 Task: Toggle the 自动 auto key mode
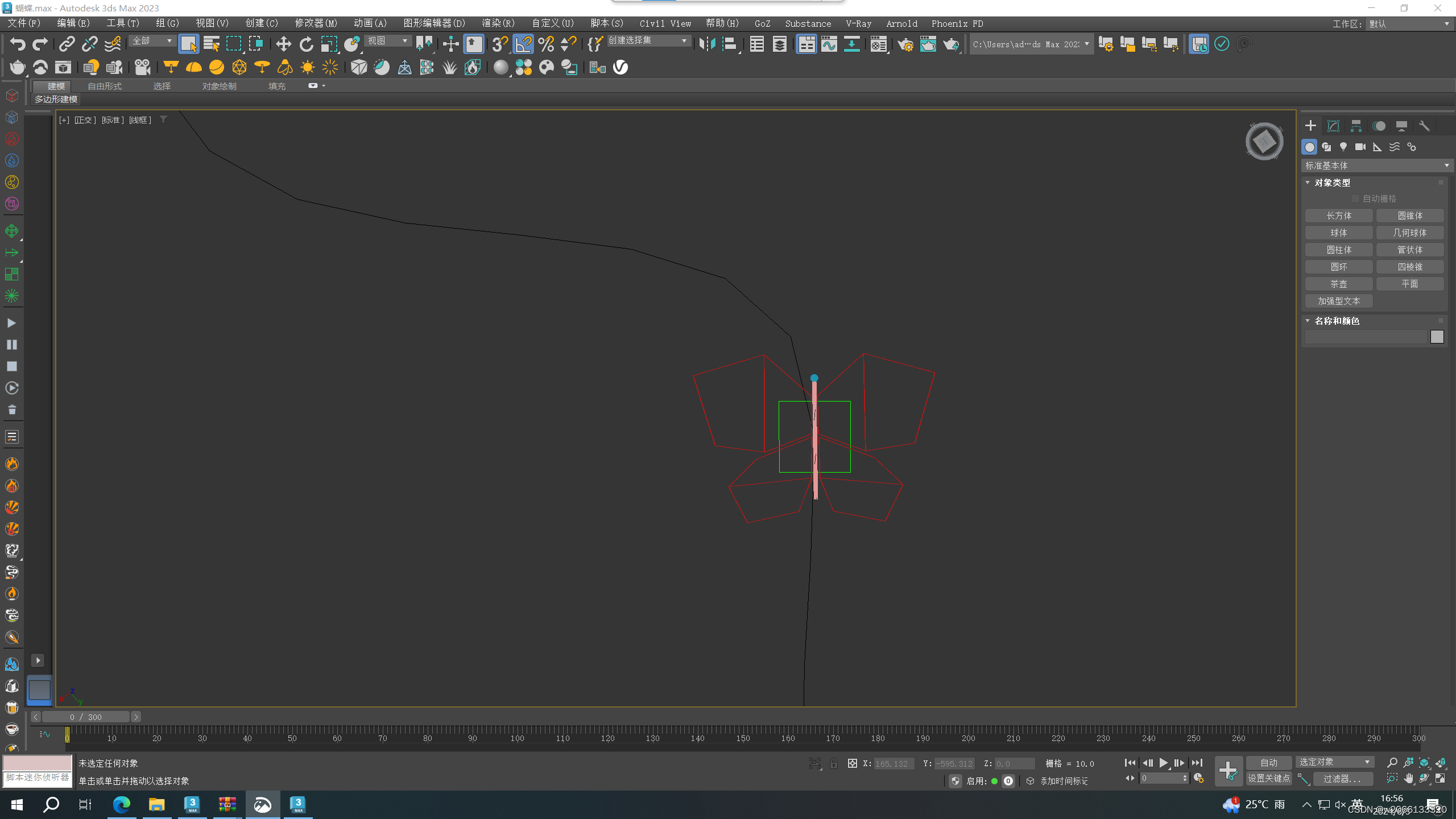[1268, 763]
